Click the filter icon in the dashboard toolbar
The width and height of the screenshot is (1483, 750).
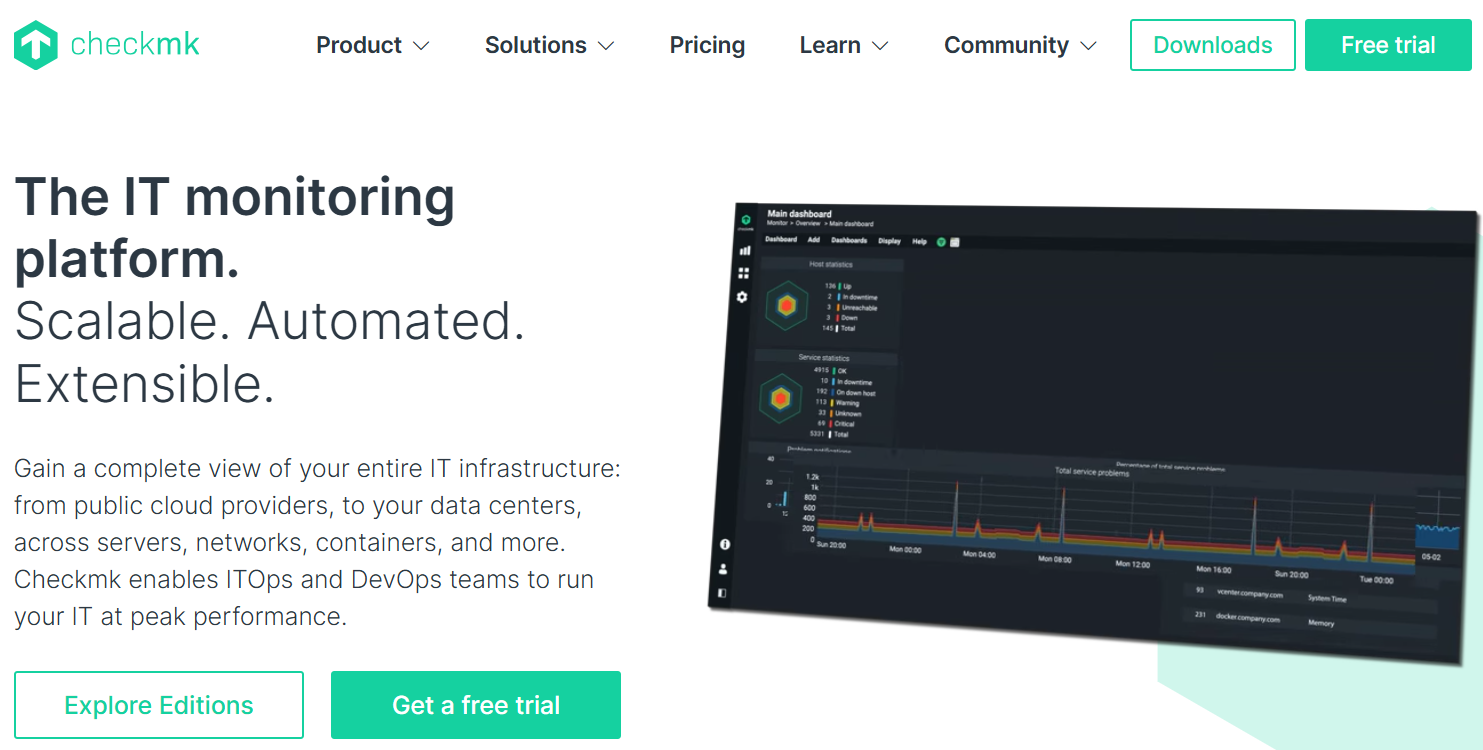[x=956, y=243]
